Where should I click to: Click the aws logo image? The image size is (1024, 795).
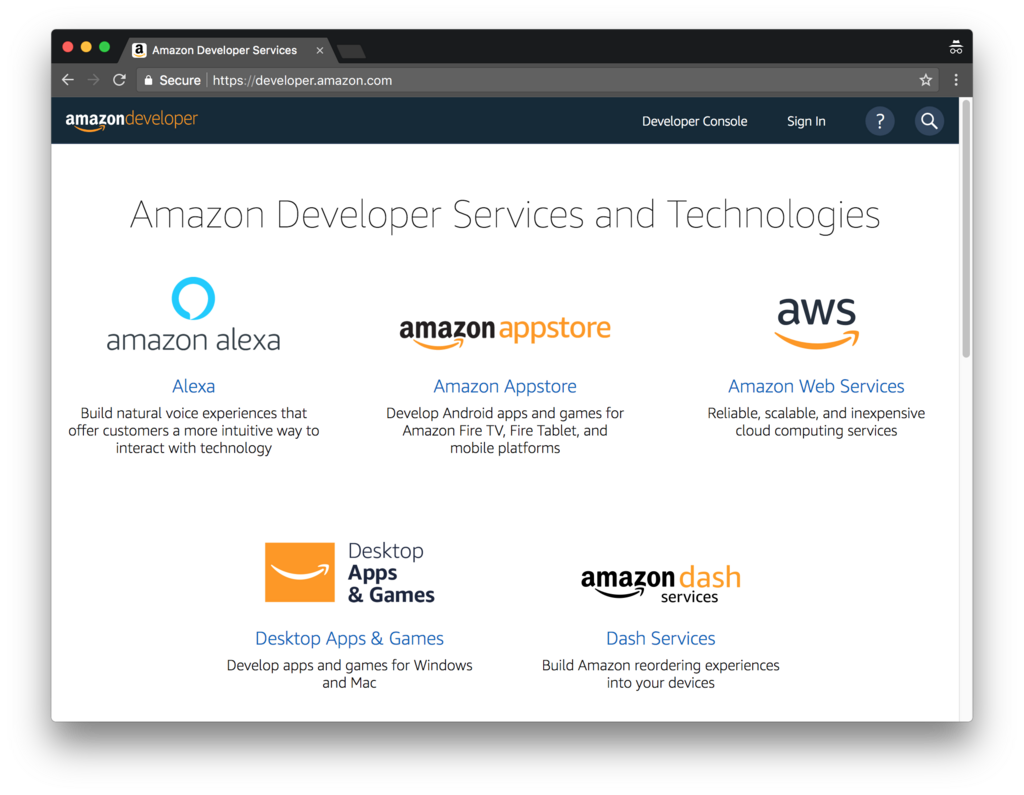click(x=816, y=323)
